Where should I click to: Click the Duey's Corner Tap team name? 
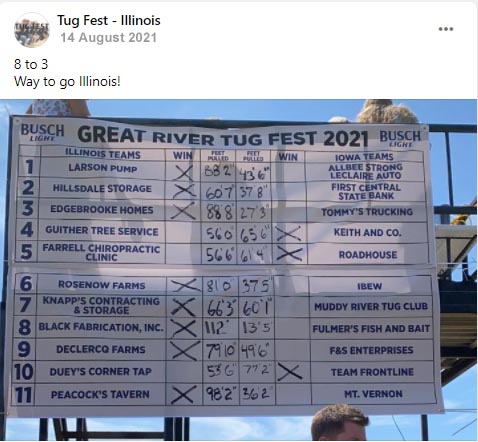pos(100,372)
